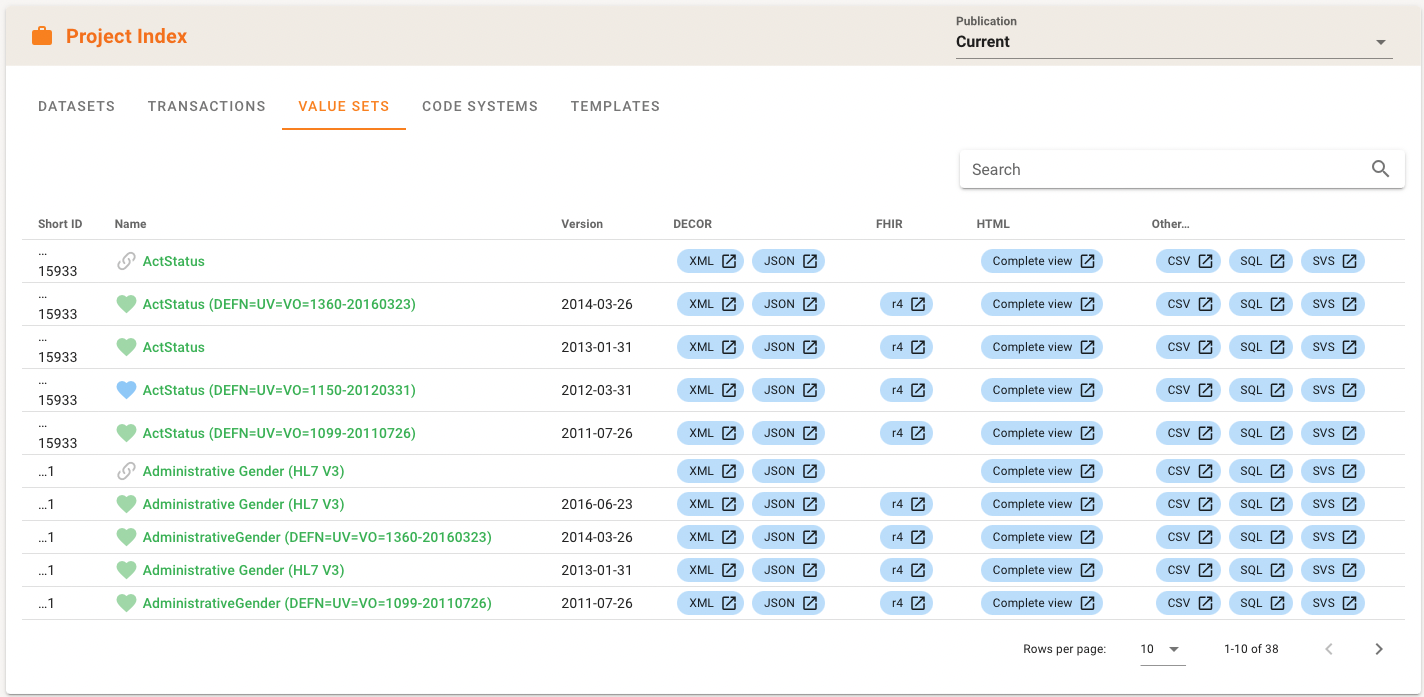
Task: Switch to the Datasets tab
Action: pyautogui.click(x=76, y=106)
